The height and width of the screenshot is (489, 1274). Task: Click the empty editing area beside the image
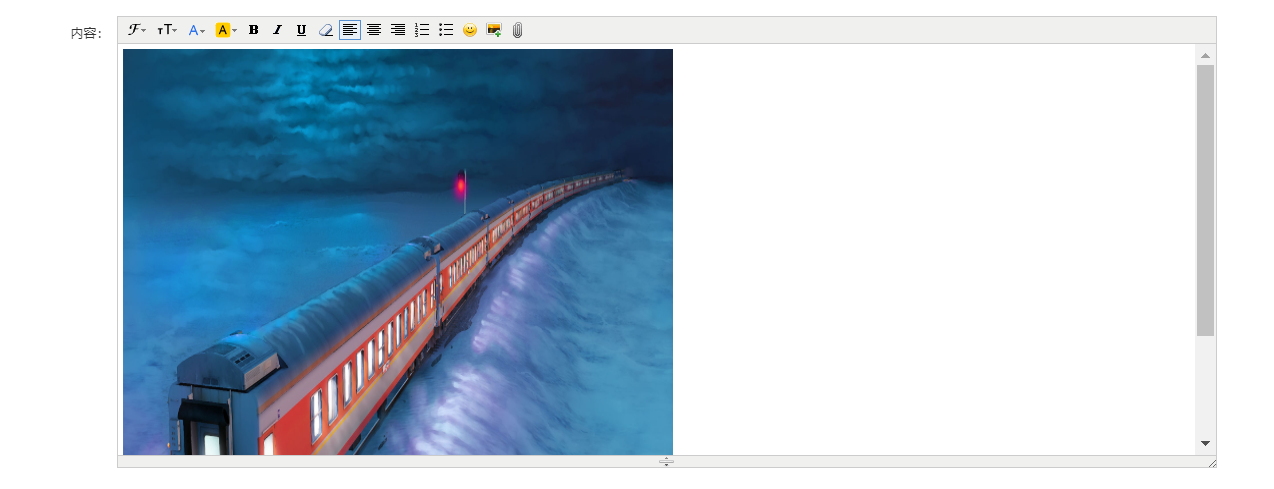pos(933,250)
